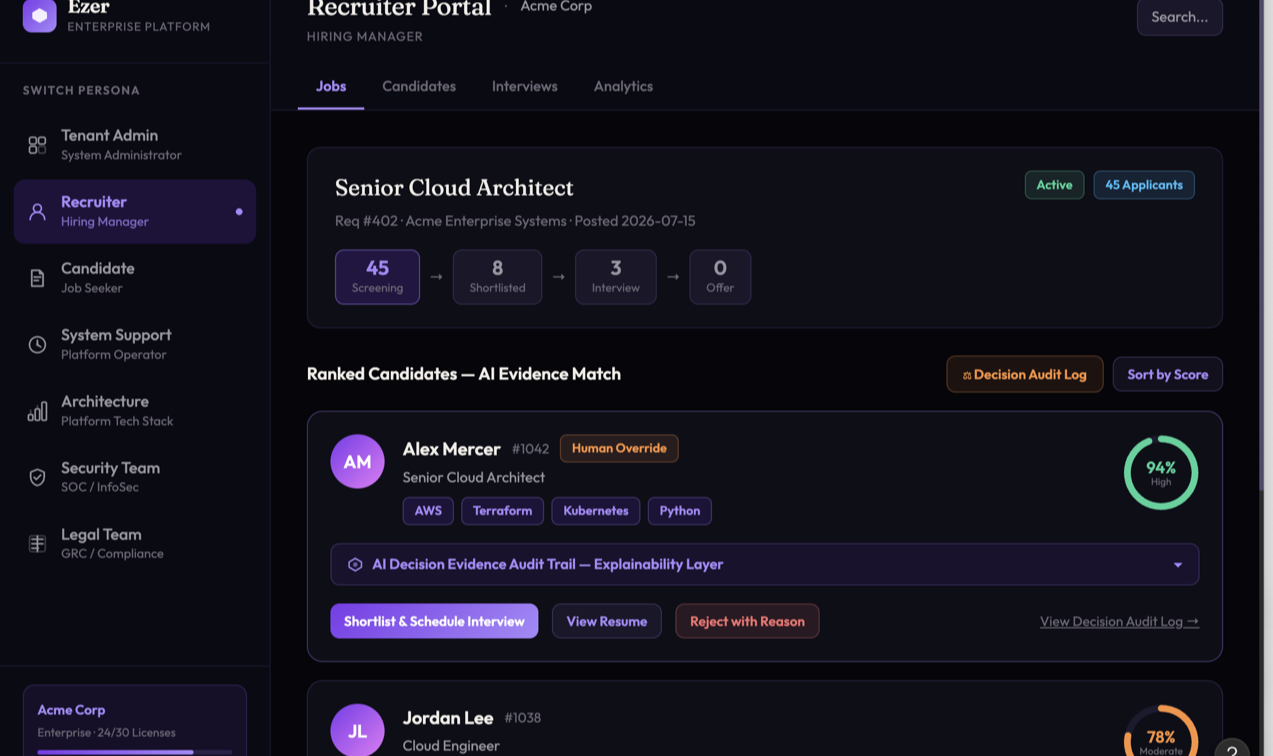1273x756 pixels.
Task: Select the Candidate Job Seeker persona
Action: (135, 278)
